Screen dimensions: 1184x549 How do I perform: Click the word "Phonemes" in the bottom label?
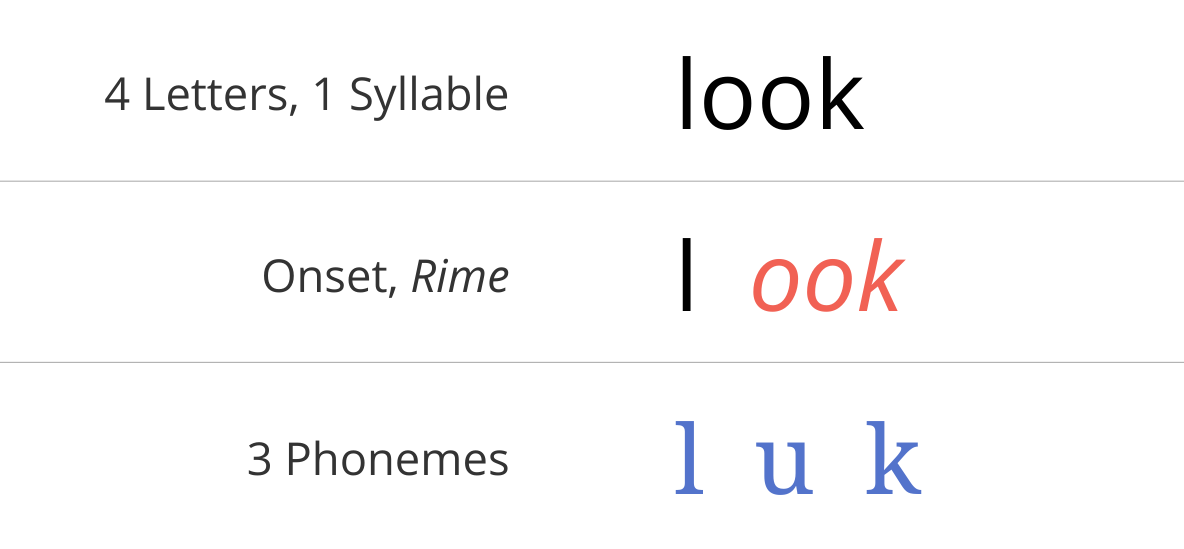(x=397, y=459)
